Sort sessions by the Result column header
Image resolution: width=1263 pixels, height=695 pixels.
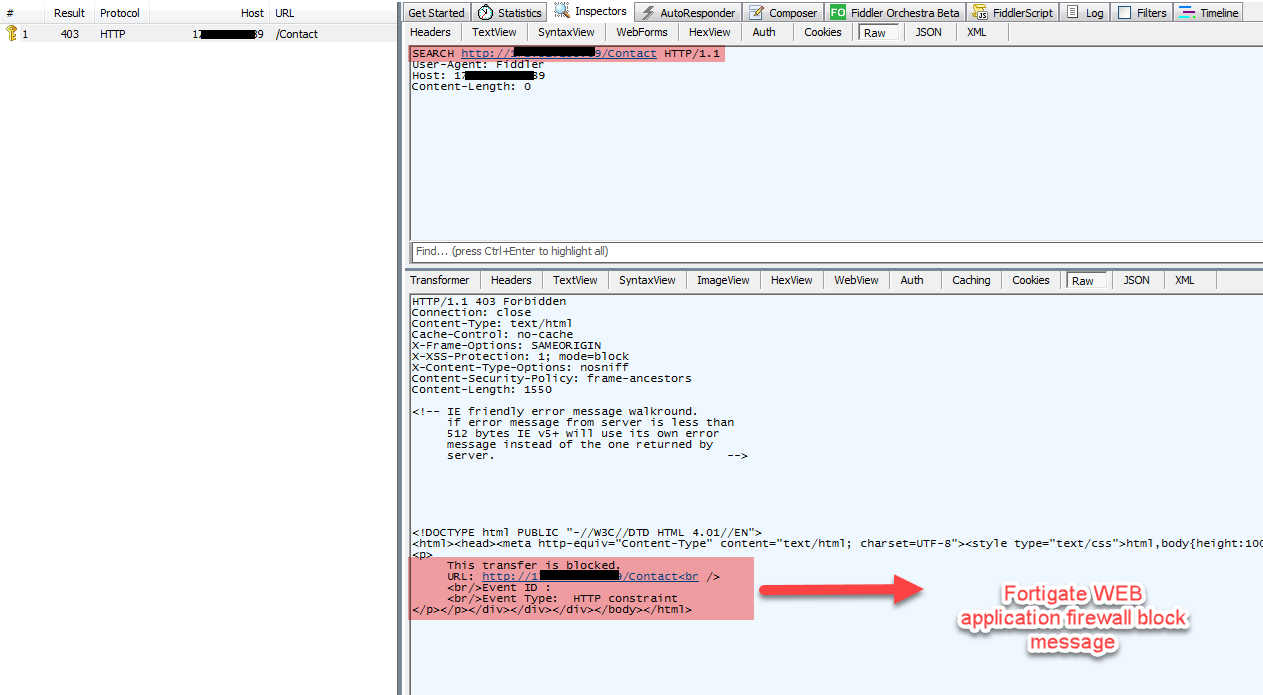click(69, 13)
